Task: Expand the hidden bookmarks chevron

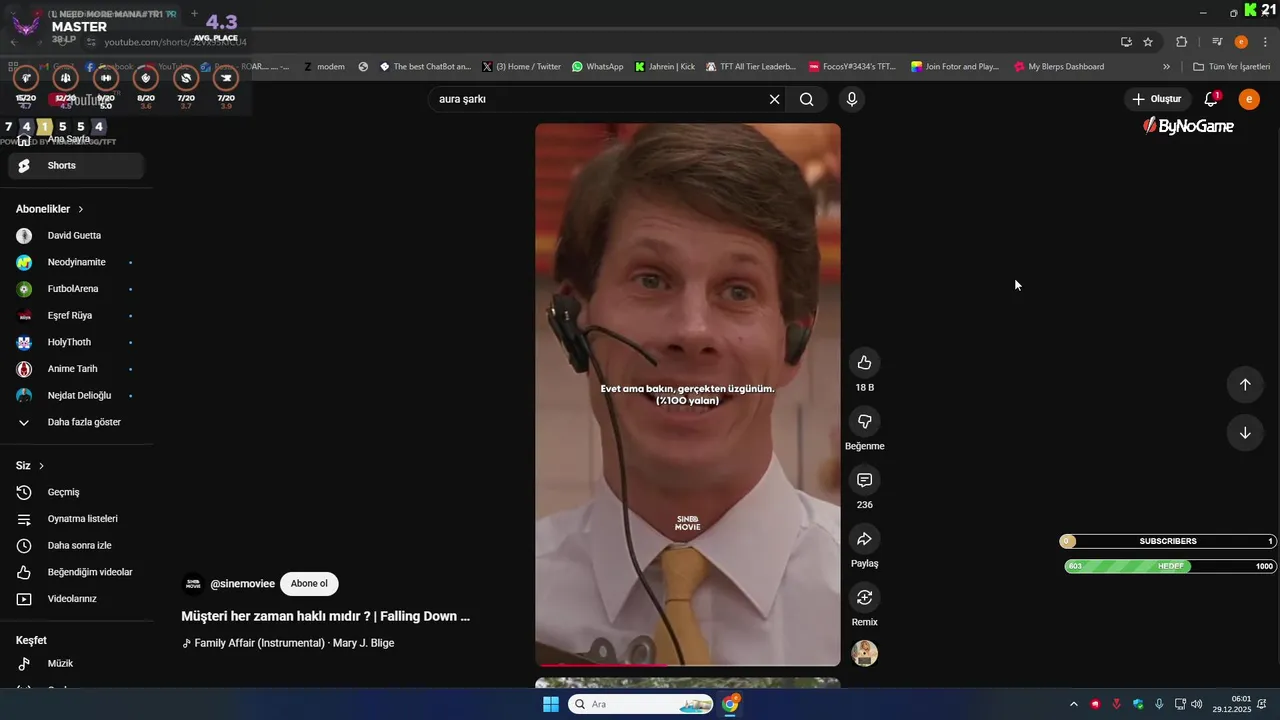Action: (1166, 67)
